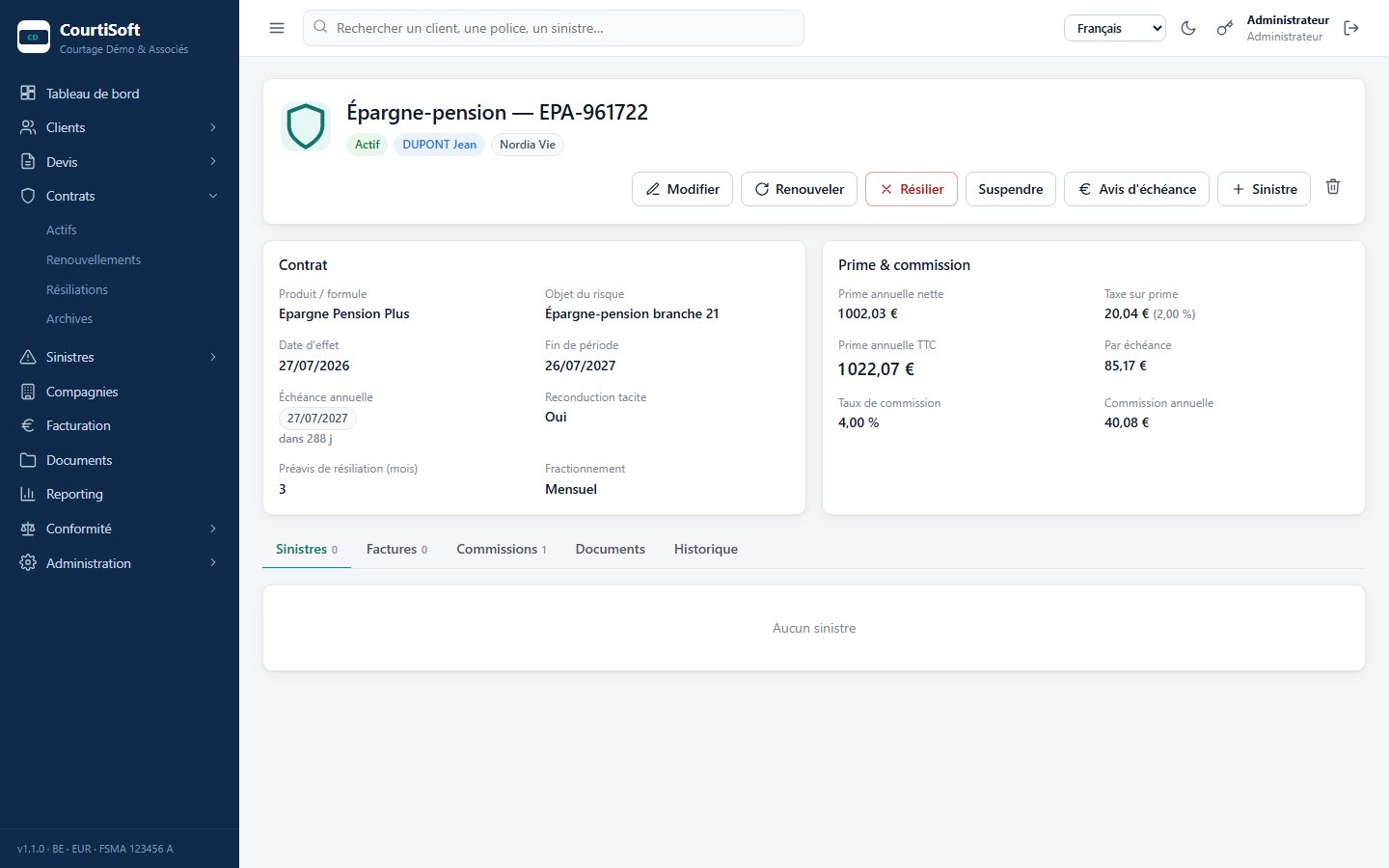Click the Documents folder icon
Image resolution: width=1389 pixels, height=868 pixels.
click(x=28, y=460)
